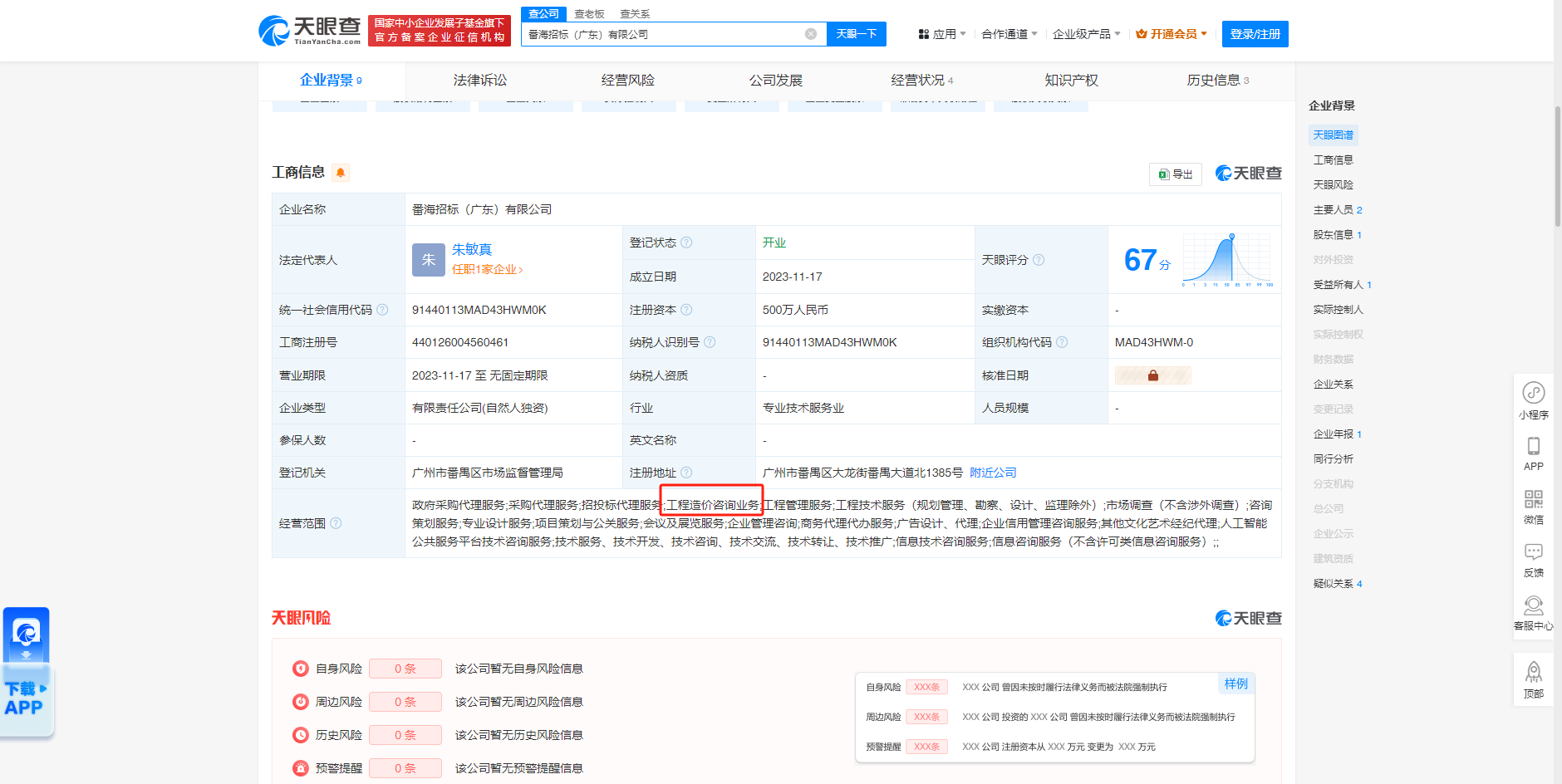This screenshot has width=1562, height=784.
Task: Click help icon next to 注册资本
Action: click(x=686, y=310)
